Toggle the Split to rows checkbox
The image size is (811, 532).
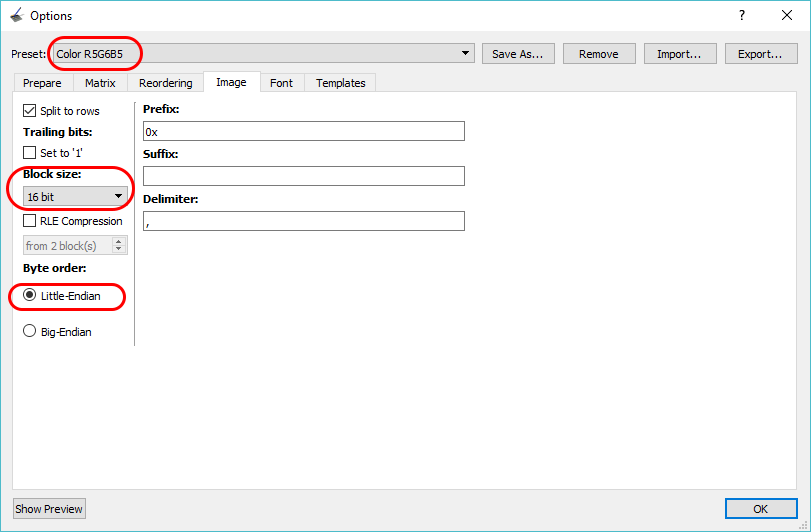click(30, 111)
